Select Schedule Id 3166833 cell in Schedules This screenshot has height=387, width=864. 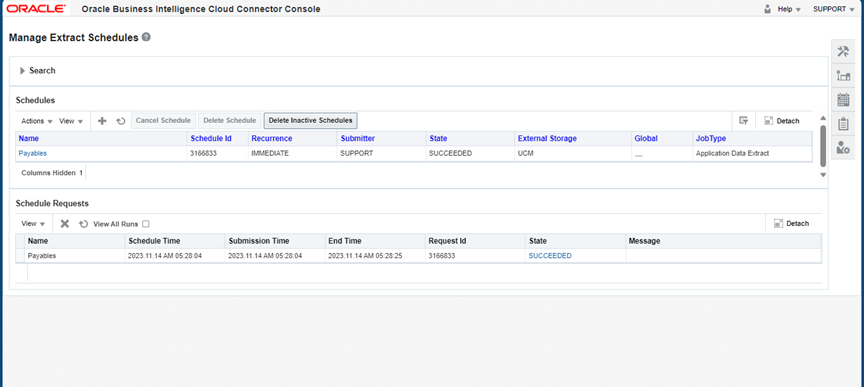(203, 153)
